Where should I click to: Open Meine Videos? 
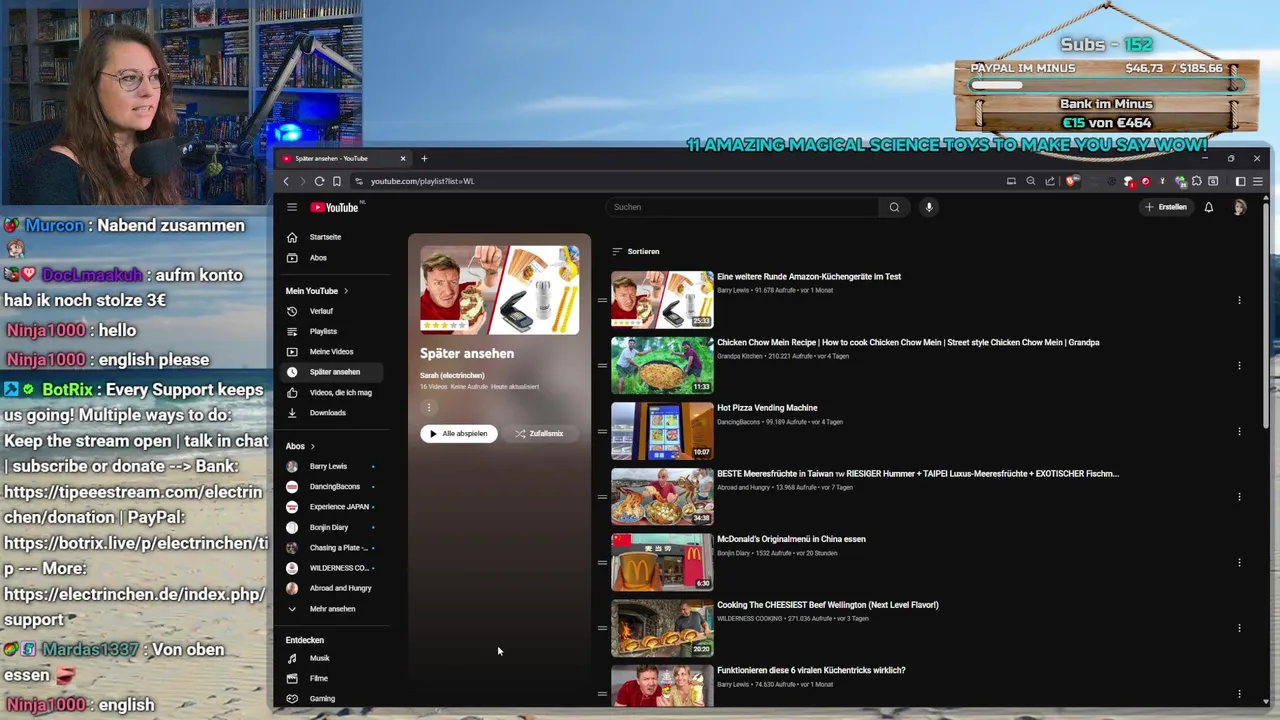332,352
